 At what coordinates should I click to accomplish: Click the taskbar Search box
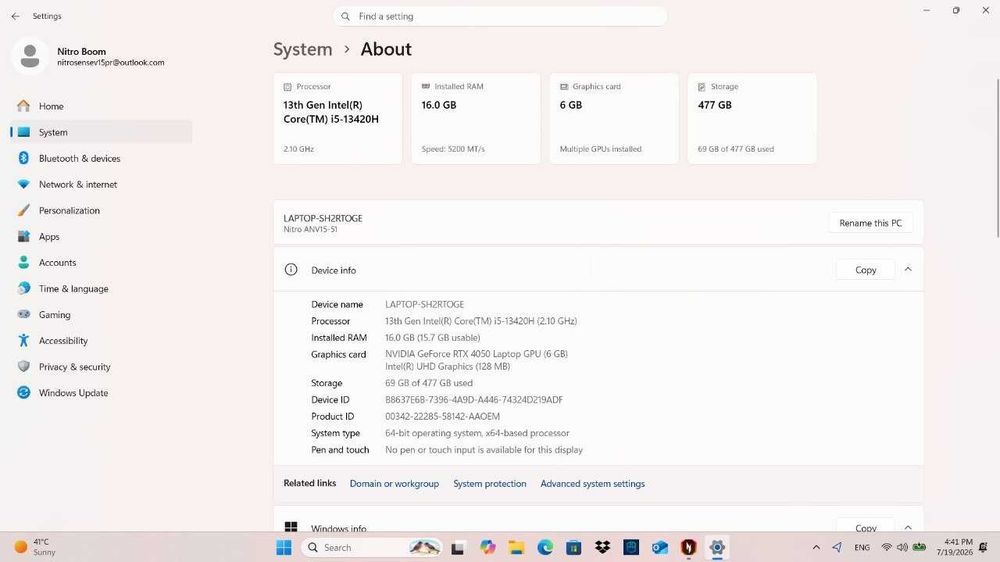tap(372, 547)
